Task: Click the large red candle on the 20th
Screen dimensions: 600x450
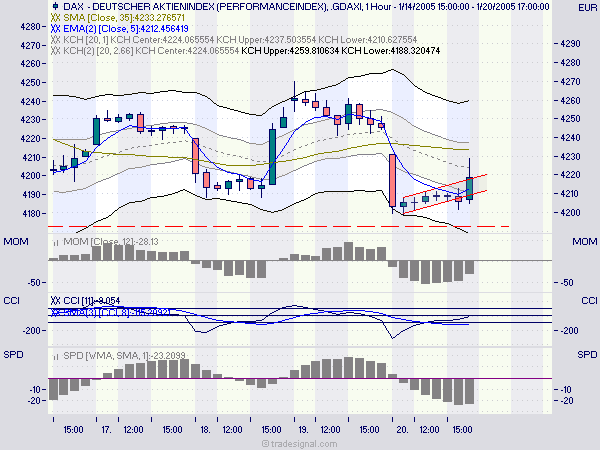Action: point(393,180)
